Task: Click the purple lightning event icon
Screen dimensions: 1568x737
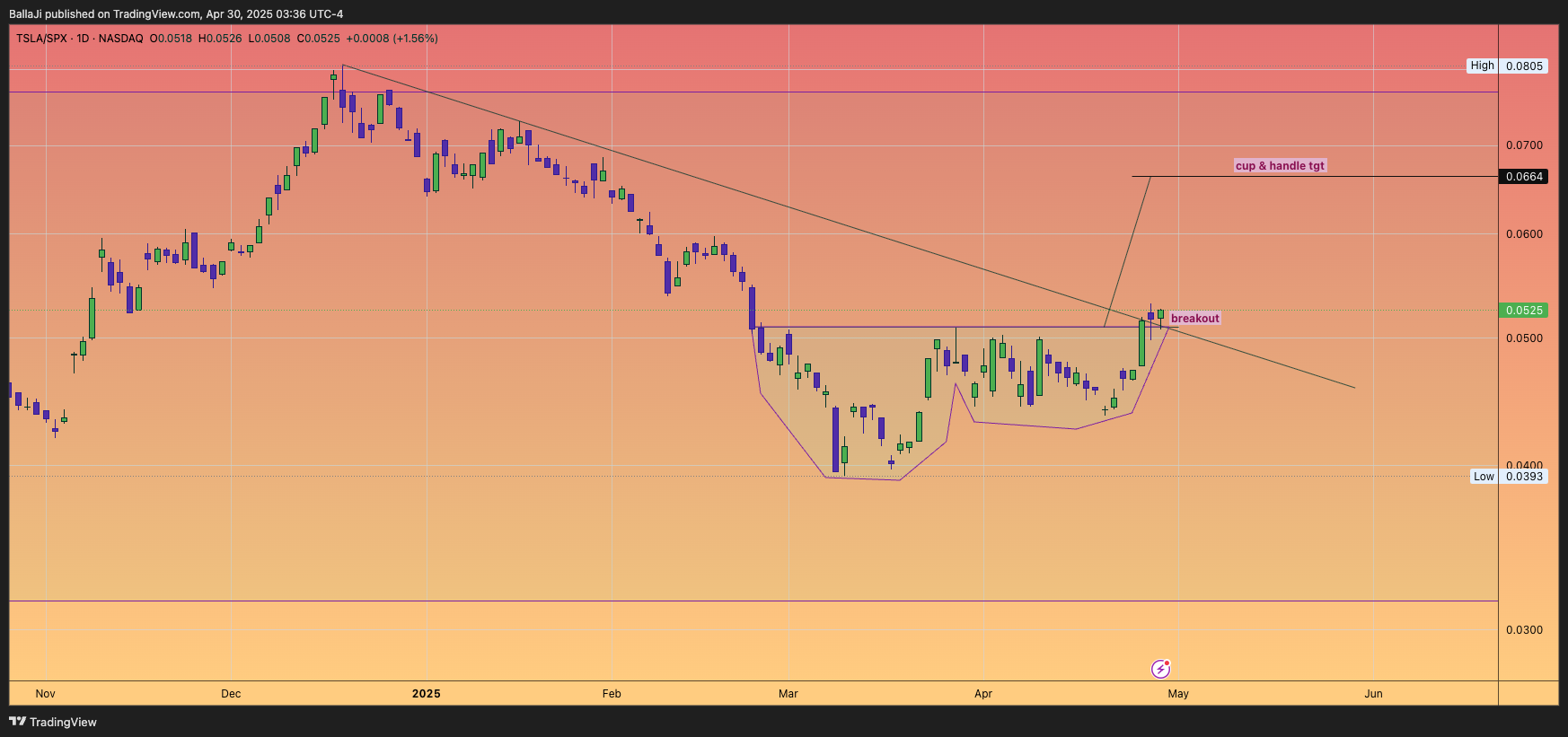Action: 1160,669
